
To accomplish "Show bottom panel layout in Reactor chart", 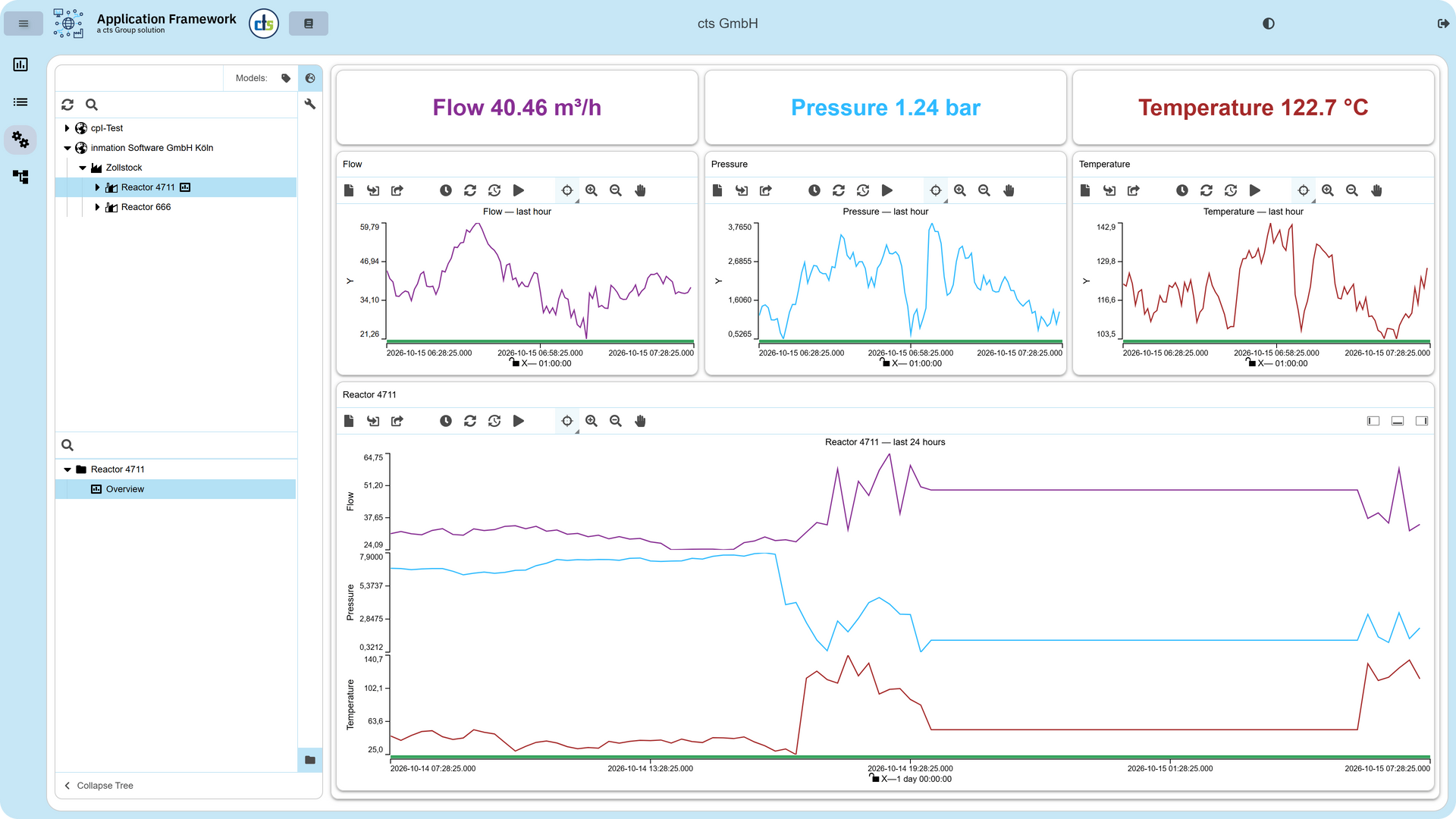I will pyautogui.click(x=1398, y=421).
